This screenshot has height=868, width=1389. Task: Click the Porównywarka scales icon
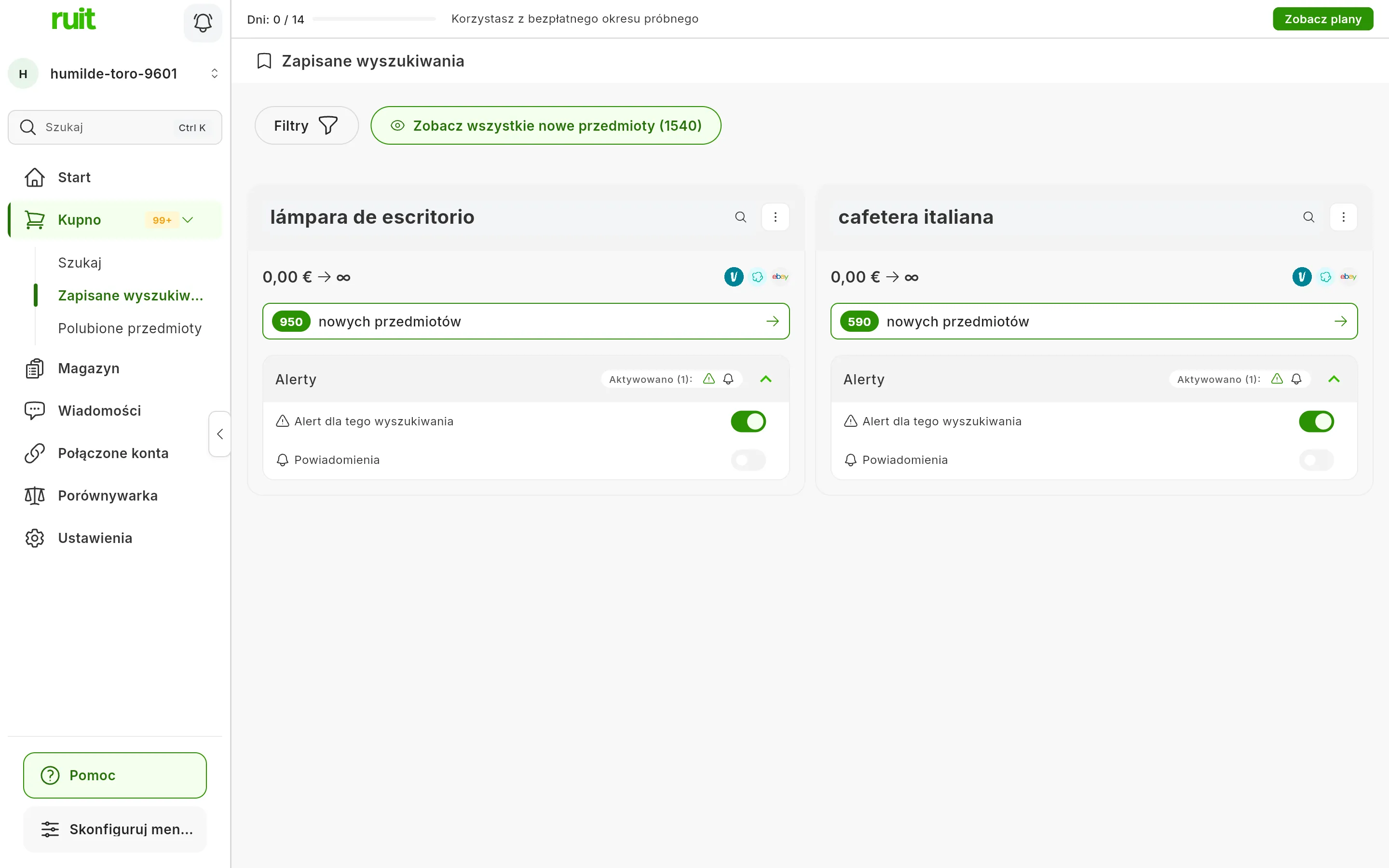(34, 495)
